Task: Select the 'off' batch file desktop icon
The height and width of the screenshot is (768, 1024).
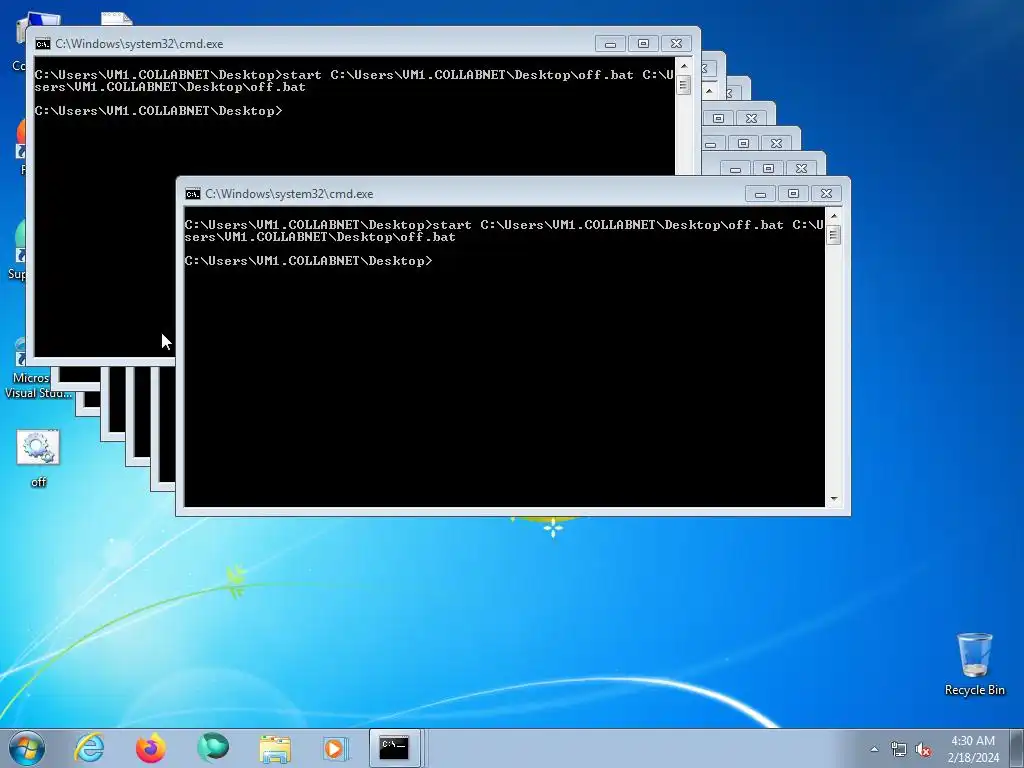Action: tap(39, 458)
